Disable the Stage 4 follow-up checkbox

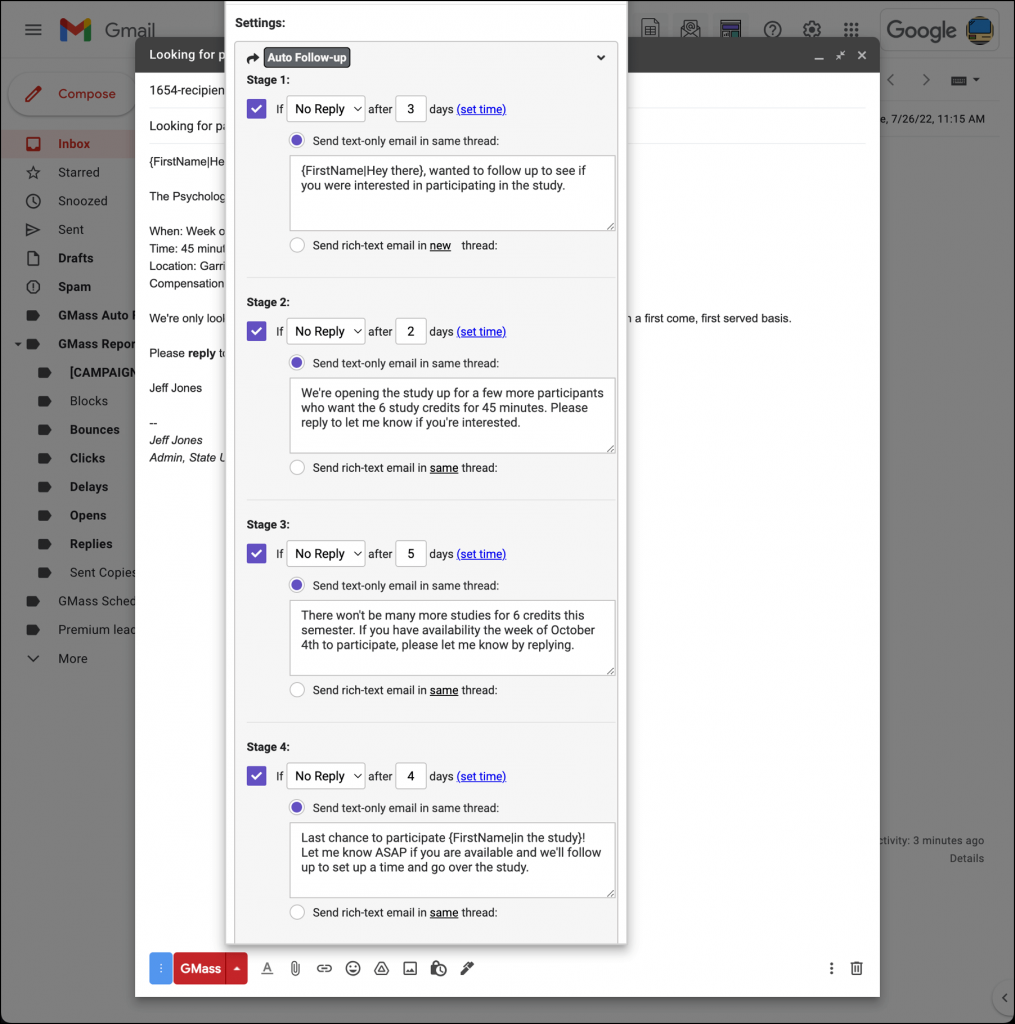tap(257, 776)
